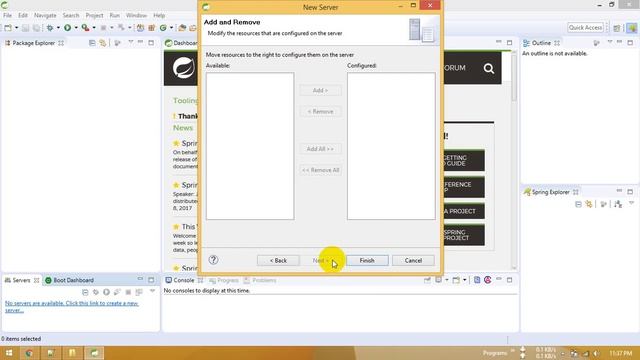640x360 pixels.
Task: Click the Save toolbar icon
Action: point(25,28)
